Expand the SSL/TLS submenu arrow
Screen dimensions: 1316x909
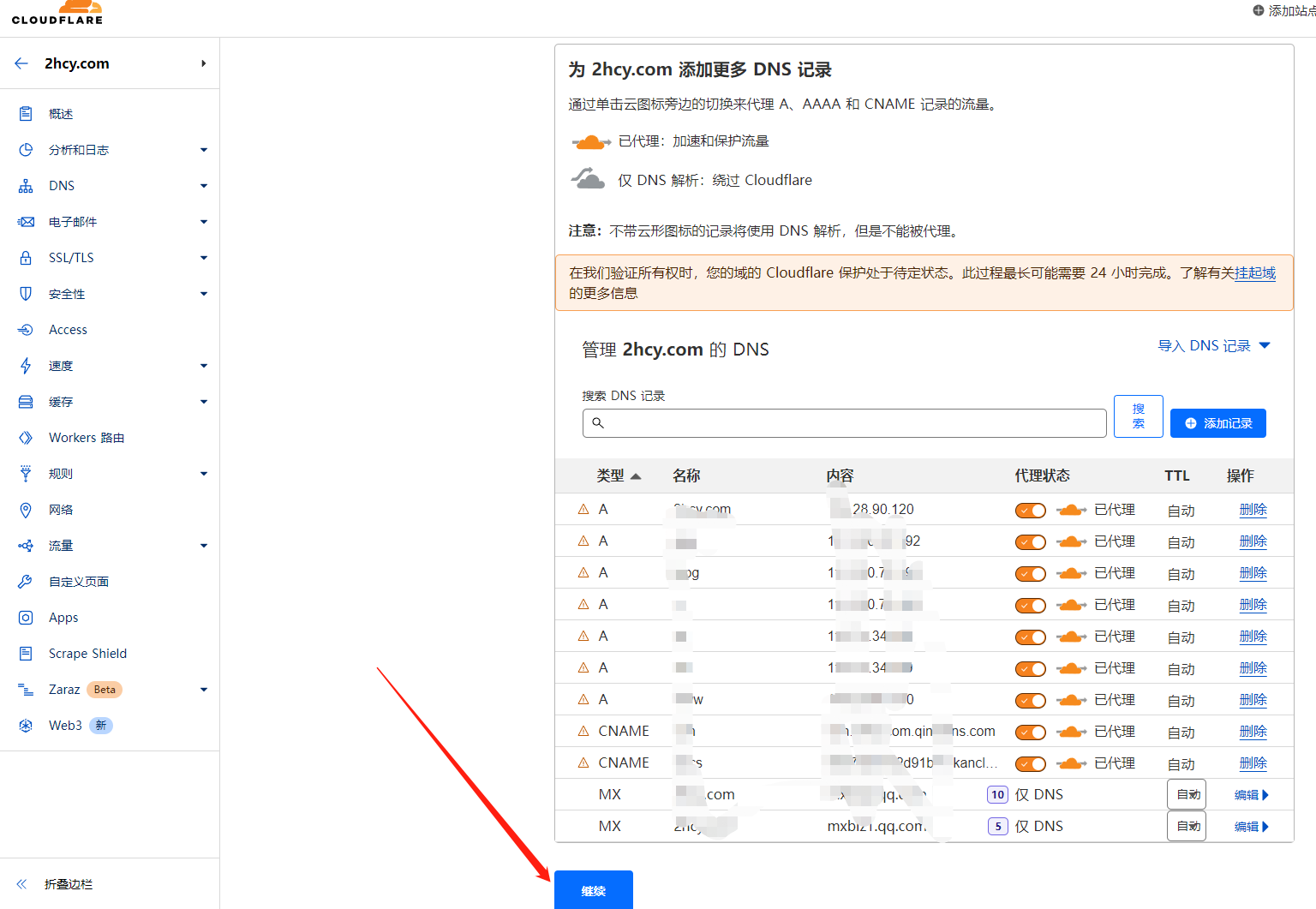tap(204, 258)
